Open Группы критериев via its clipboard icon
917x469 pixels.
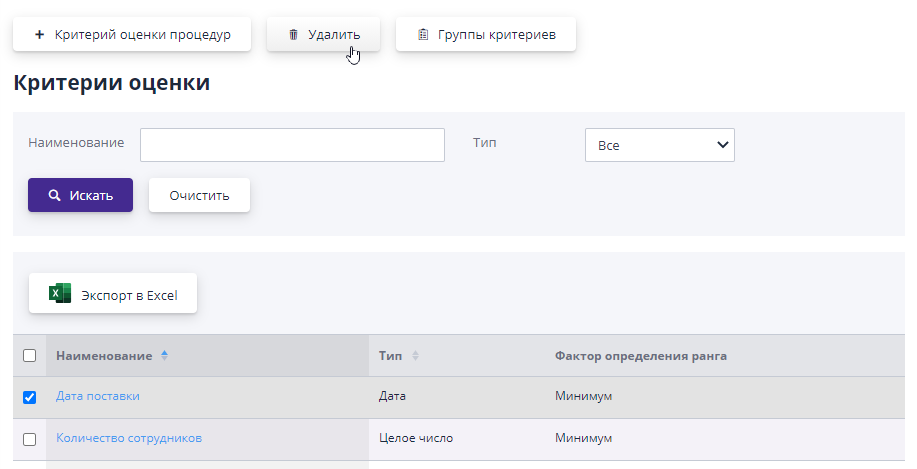[x=423, y=35]
